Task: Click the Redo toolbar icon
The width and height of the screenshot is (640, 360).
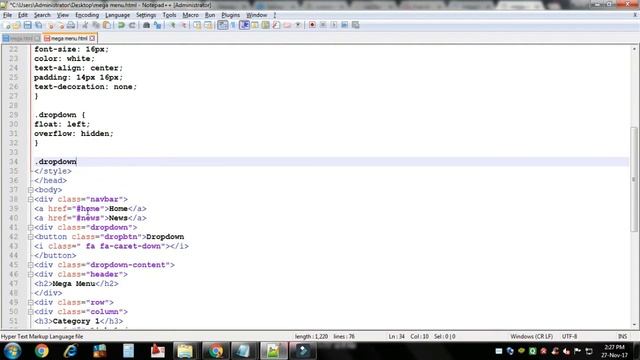Action: [132, 25]
